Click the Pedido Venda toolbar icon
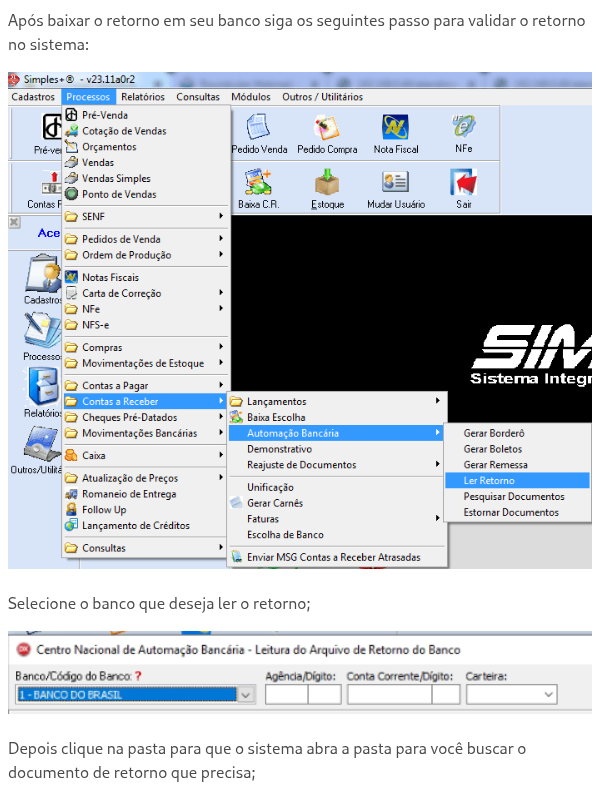This screenshot has height=800, width=600. 259,129
